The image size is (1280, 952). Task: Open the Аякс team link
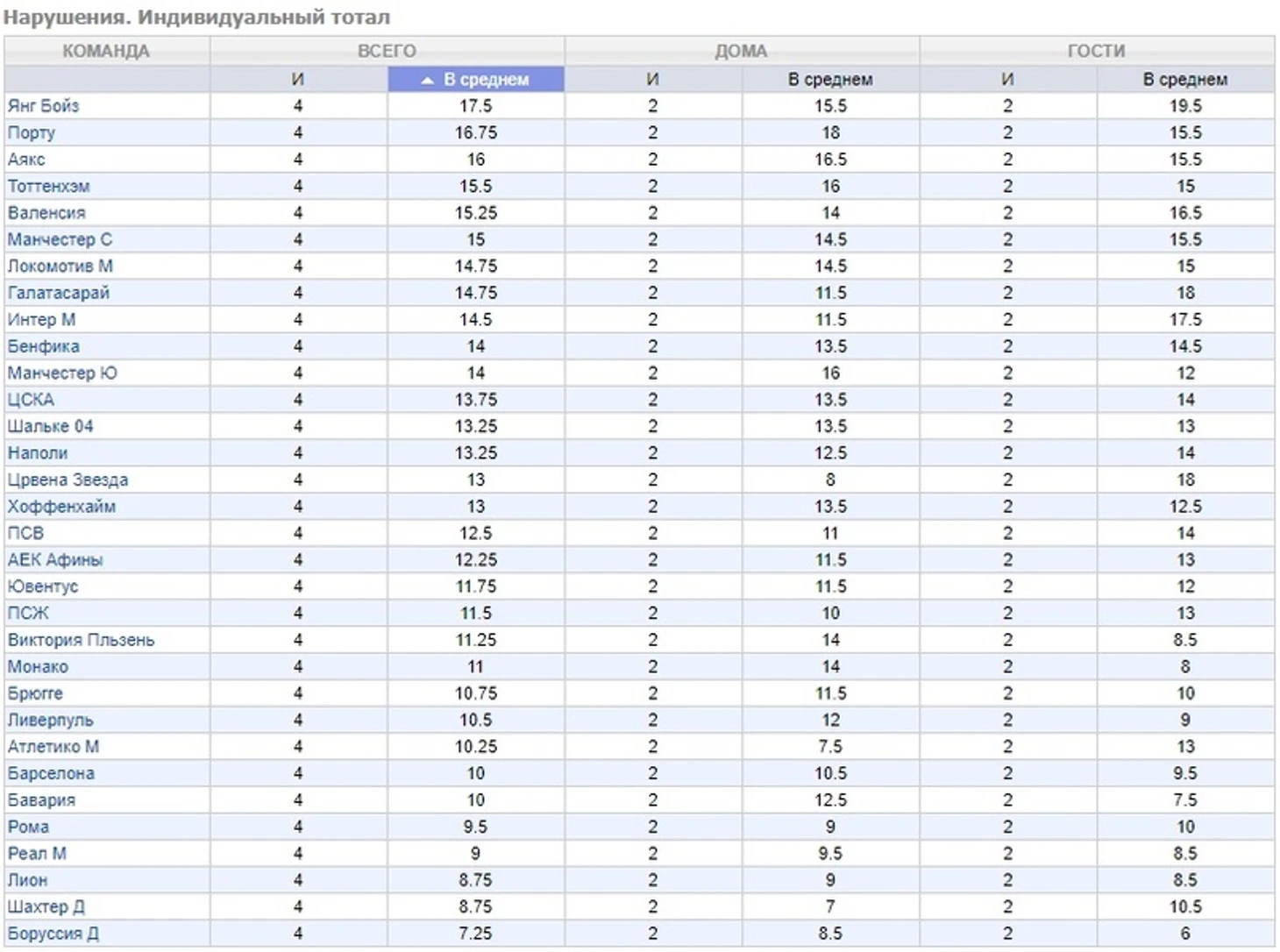(x=26, y=160)
